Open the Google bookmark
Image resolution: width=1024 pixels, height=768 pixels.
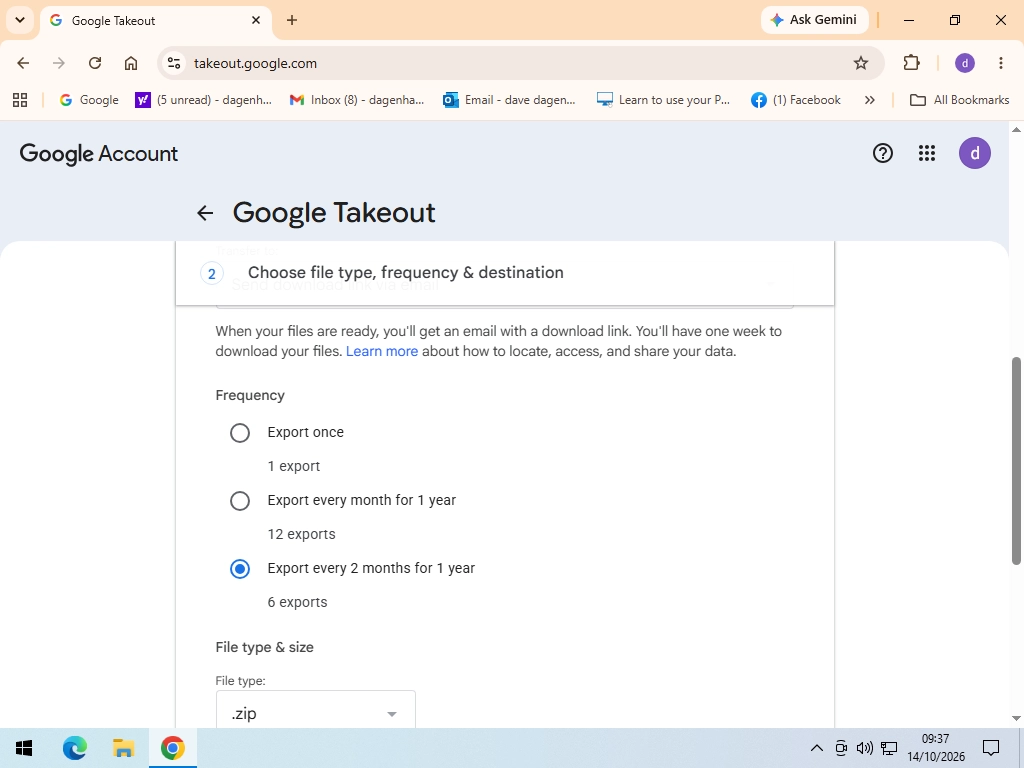[89, 100]
